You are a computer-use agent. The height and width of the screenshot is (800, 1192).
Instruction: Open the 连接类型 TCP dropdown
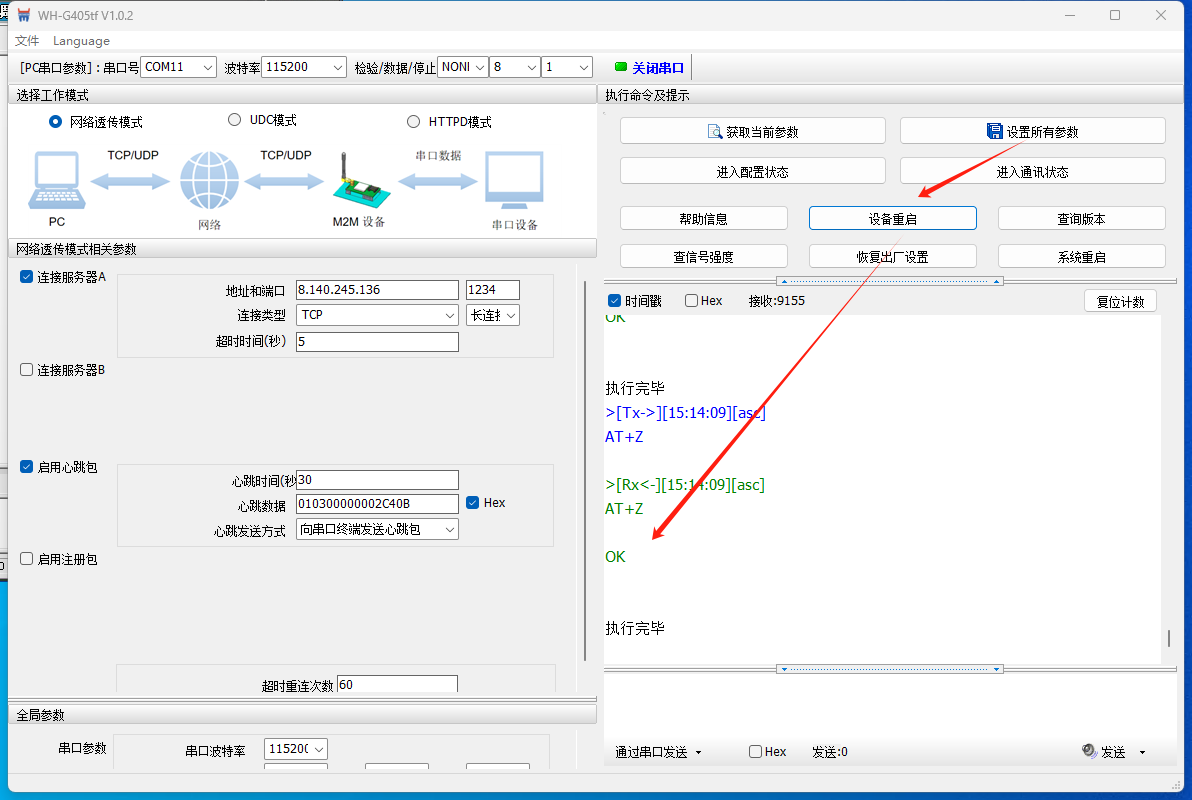point(378,315)
